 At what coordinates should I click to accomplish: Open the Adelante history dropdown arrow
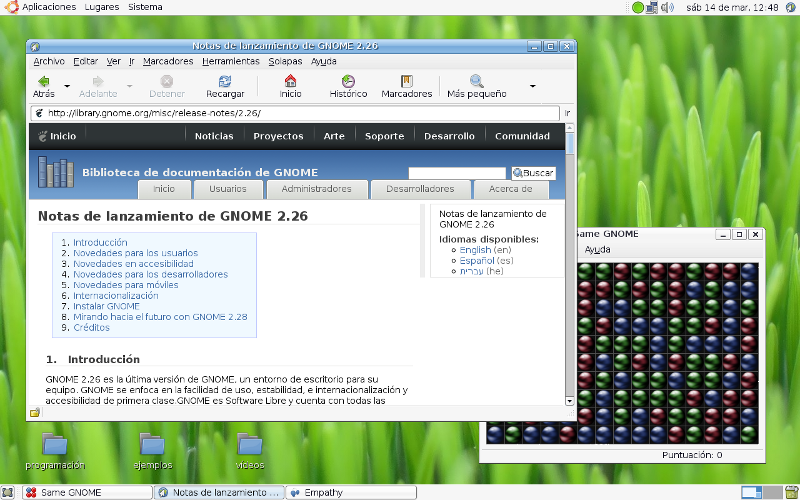[x=129, y=86]
